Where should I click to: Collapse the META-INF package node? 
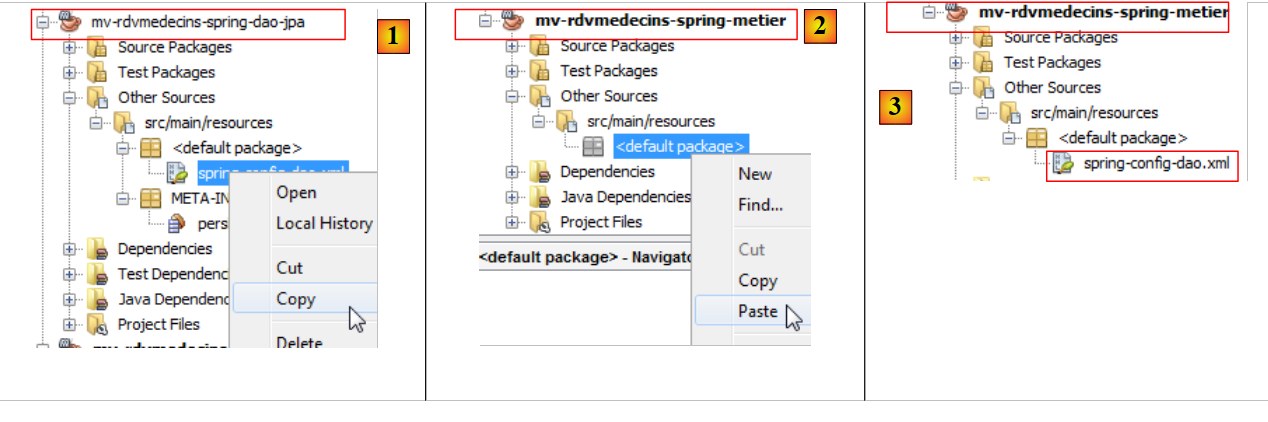pos(124,198)
